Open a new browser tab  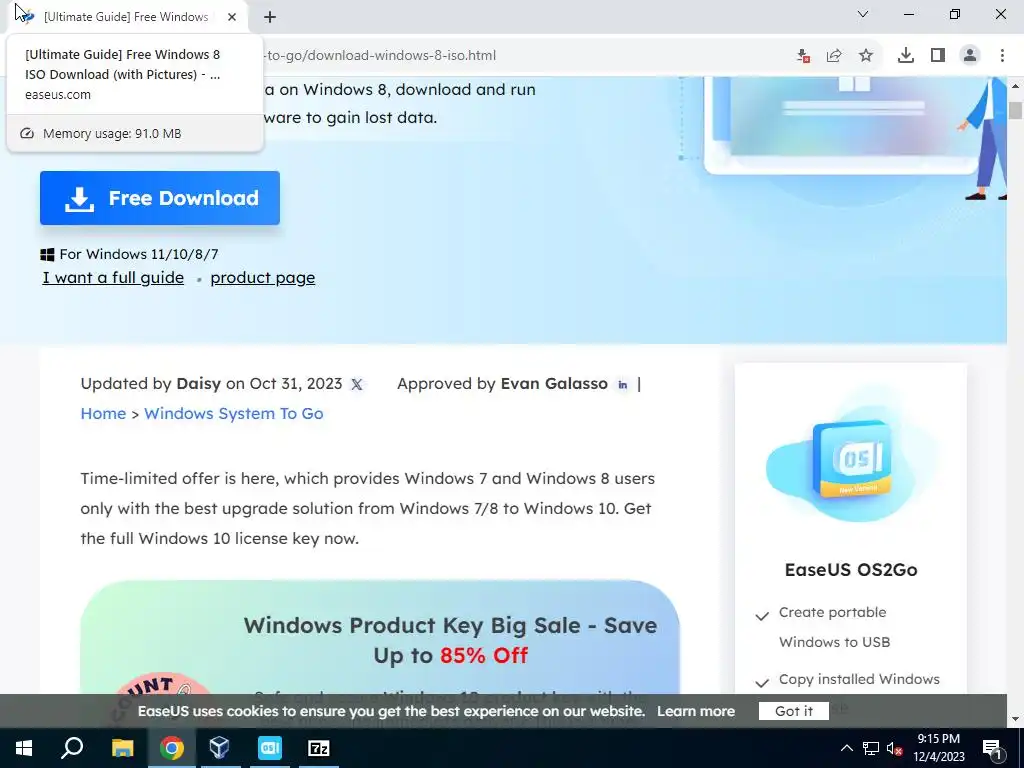coord(270,17)
